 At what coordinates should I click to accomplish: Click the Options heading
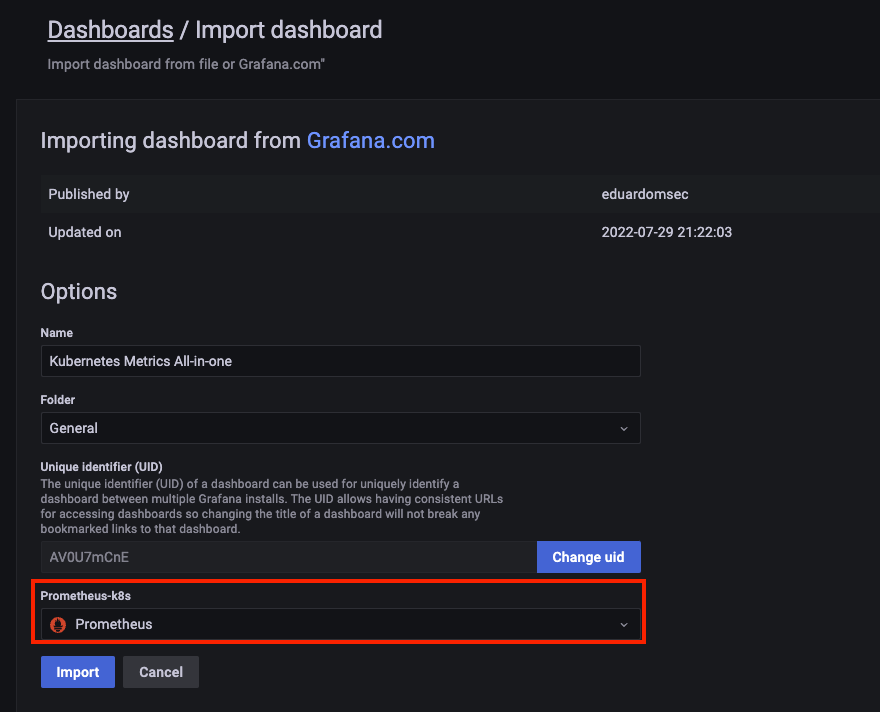coord(79,292)
